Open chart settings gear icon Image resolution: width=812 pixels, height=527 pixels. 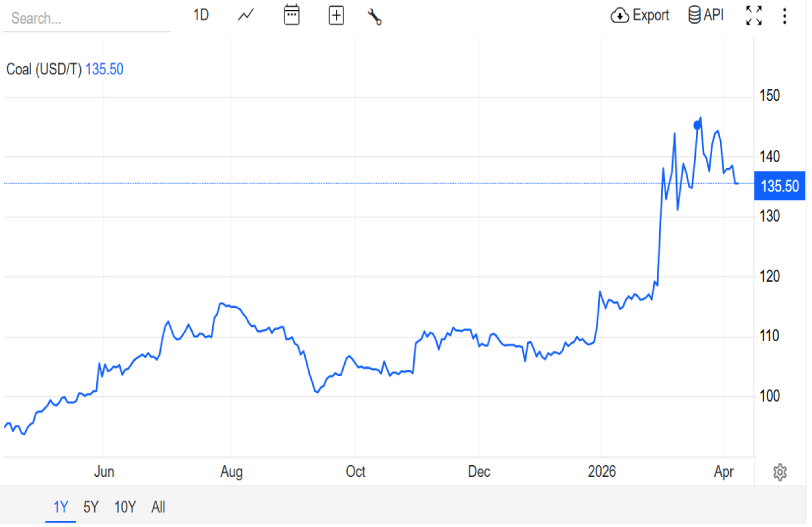point(780,472)
